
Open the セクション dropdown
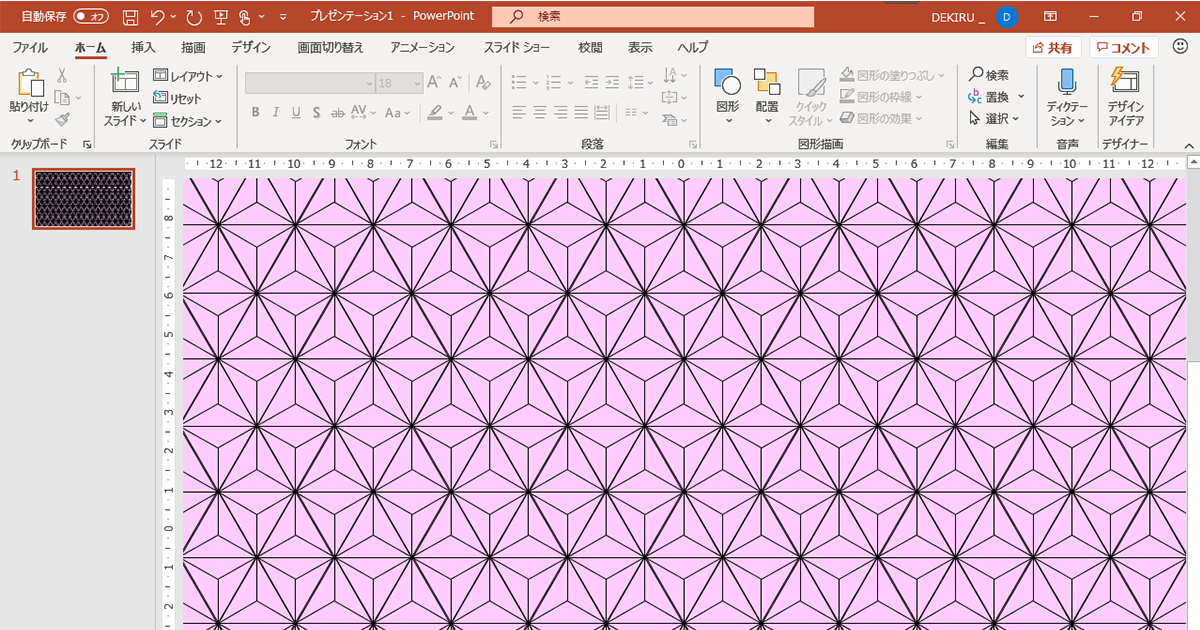click(x=188, y=121)
